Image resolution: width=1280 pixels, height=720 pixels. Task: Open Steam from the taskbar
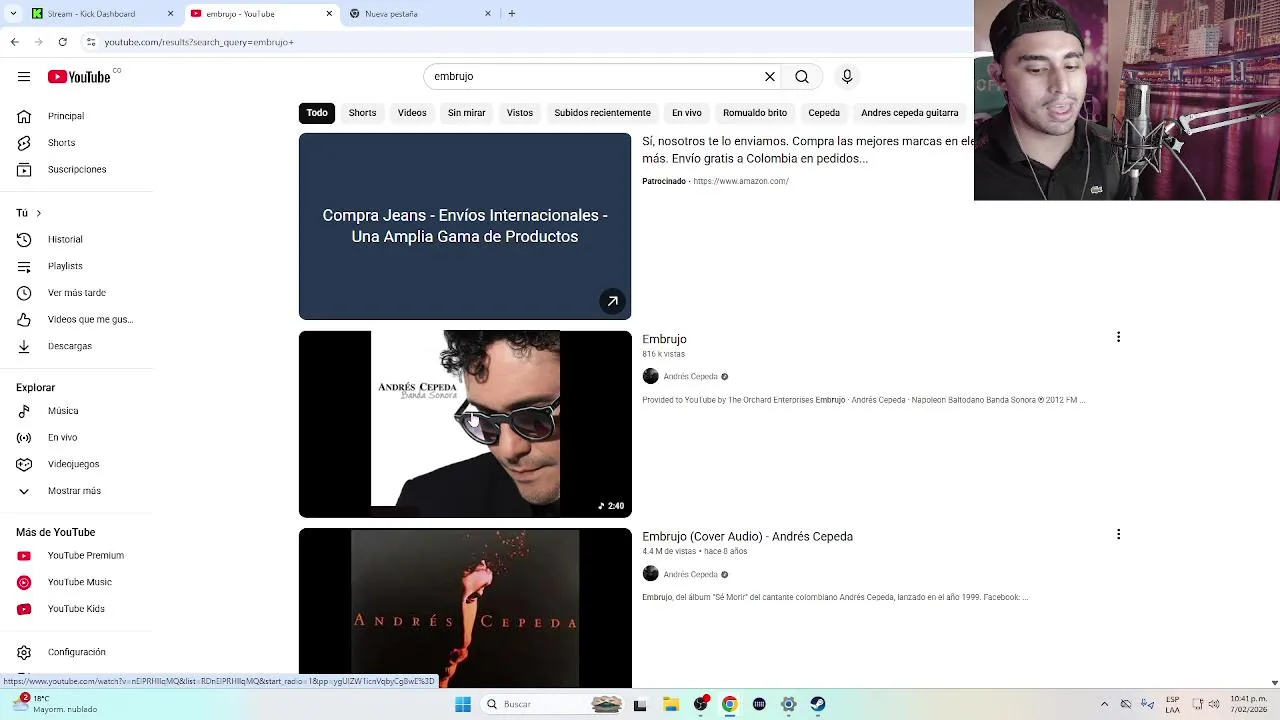pos(818,704)
